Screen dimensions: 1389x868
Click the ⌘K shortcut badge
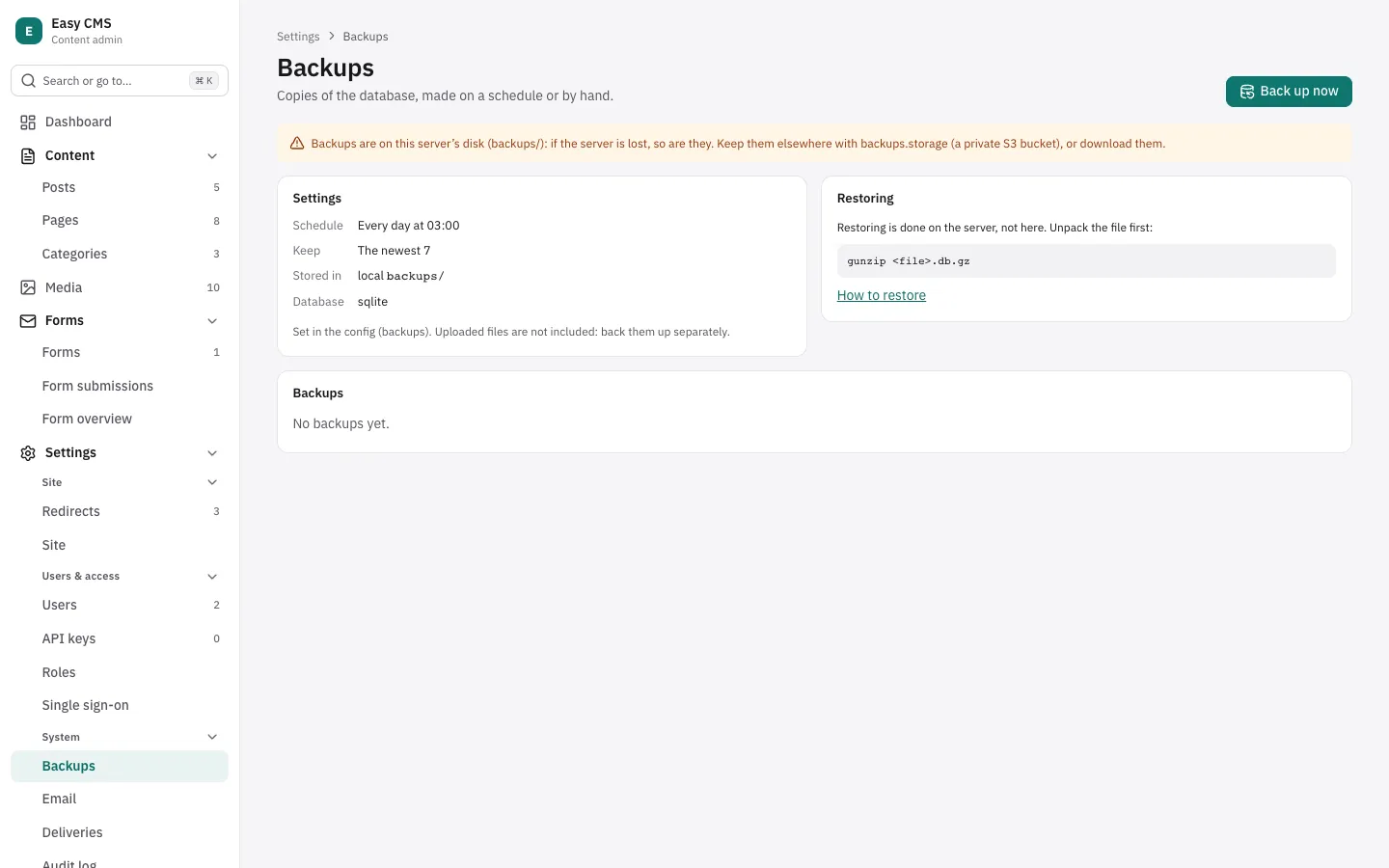[x=204, y=81]
